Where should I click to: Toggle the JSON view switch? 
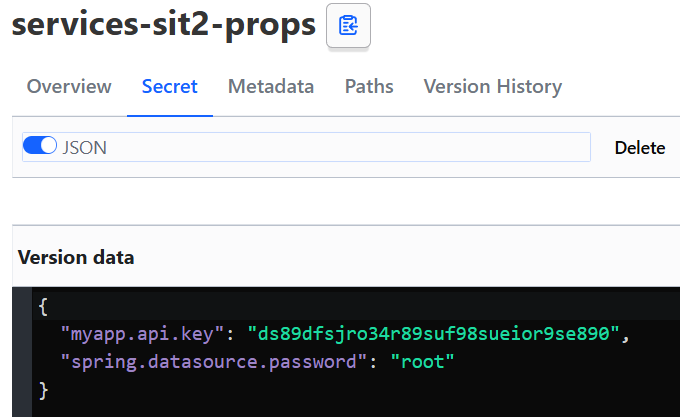click(x=40, y=147)
